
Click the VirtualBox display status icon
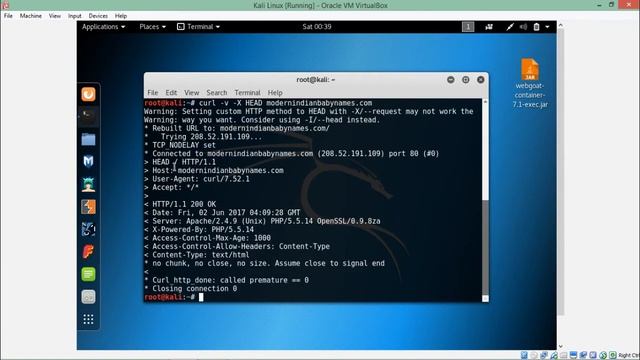point(573,356)
